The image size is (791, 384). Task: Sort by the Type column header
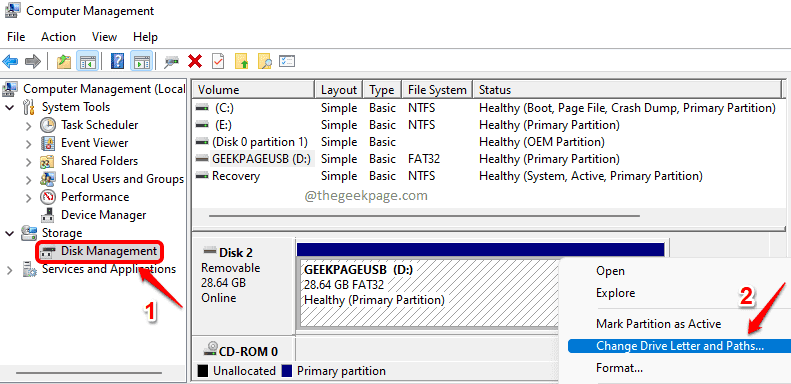tap(382, 90)
